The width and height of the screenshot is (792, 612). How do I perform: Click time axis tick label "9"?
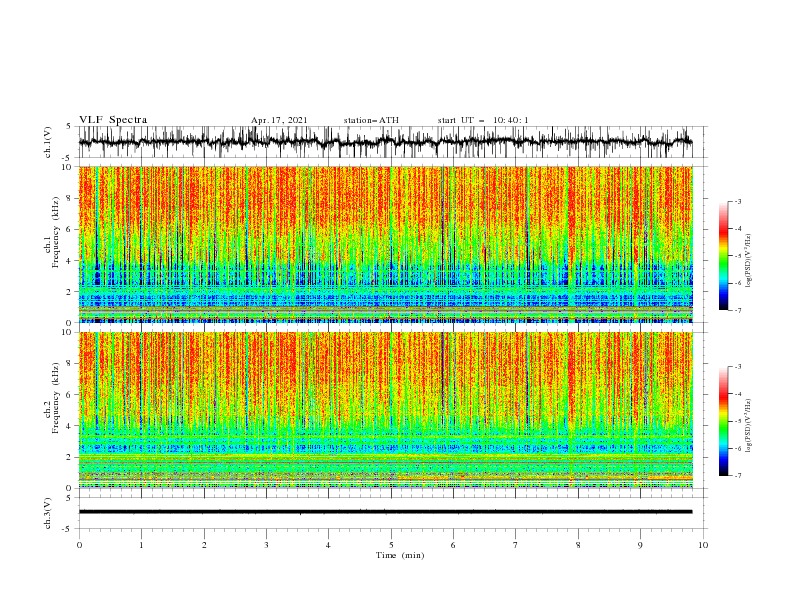tap(640, 545)
